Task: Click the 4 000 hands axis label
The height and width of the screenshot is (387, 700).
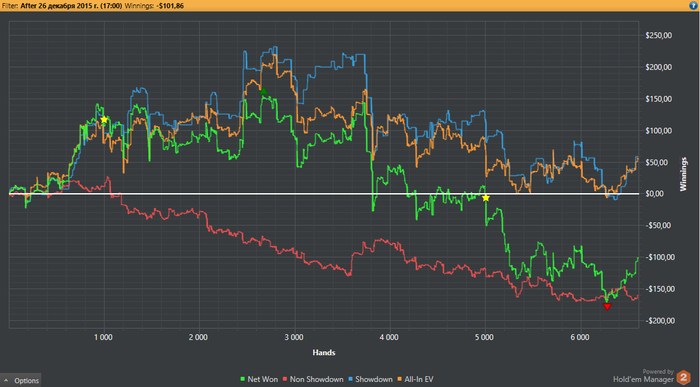Action: (x=389, y=337)
